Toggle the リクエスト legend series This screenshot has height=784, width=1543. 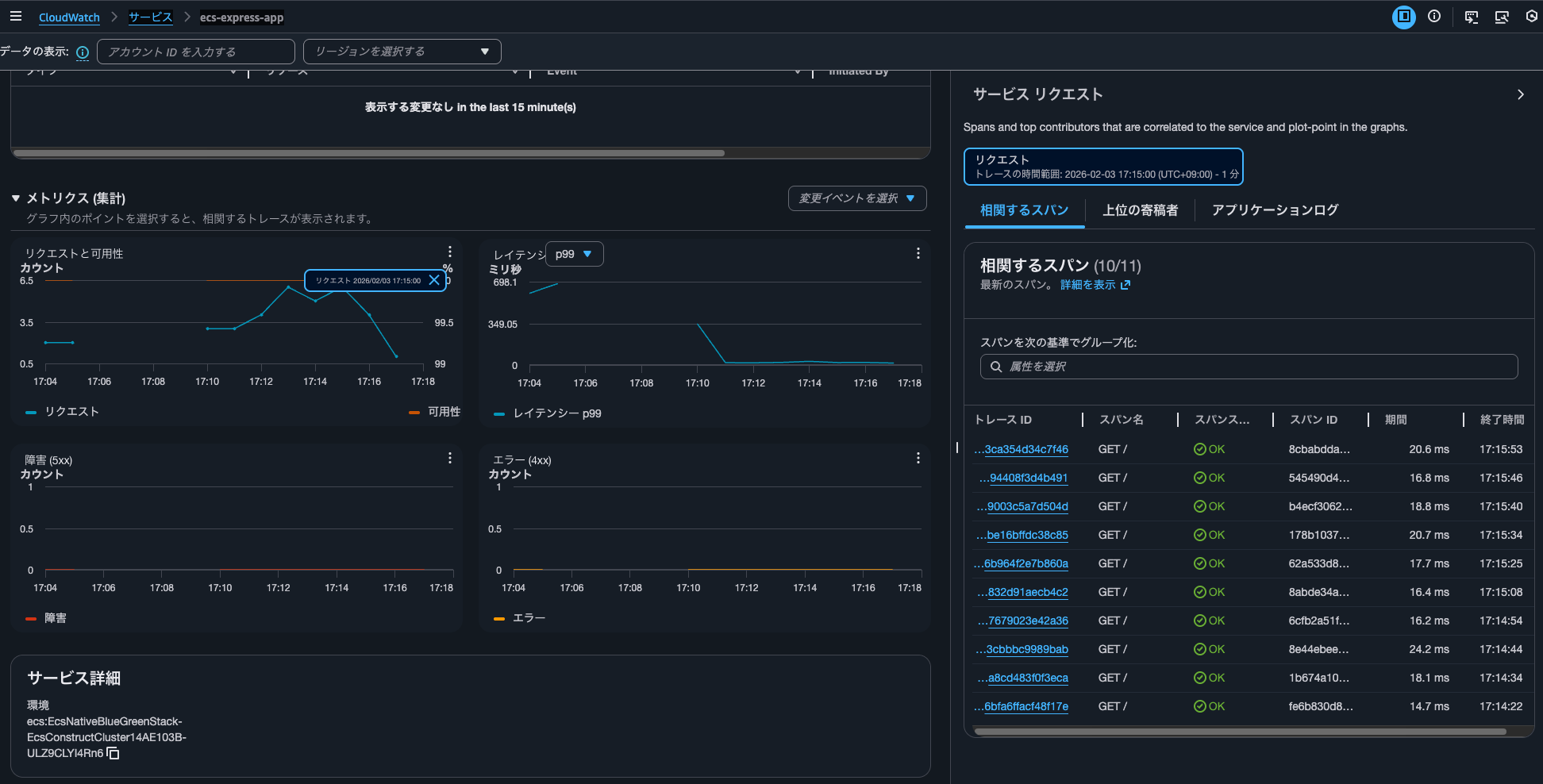click(x=63, y=412)
